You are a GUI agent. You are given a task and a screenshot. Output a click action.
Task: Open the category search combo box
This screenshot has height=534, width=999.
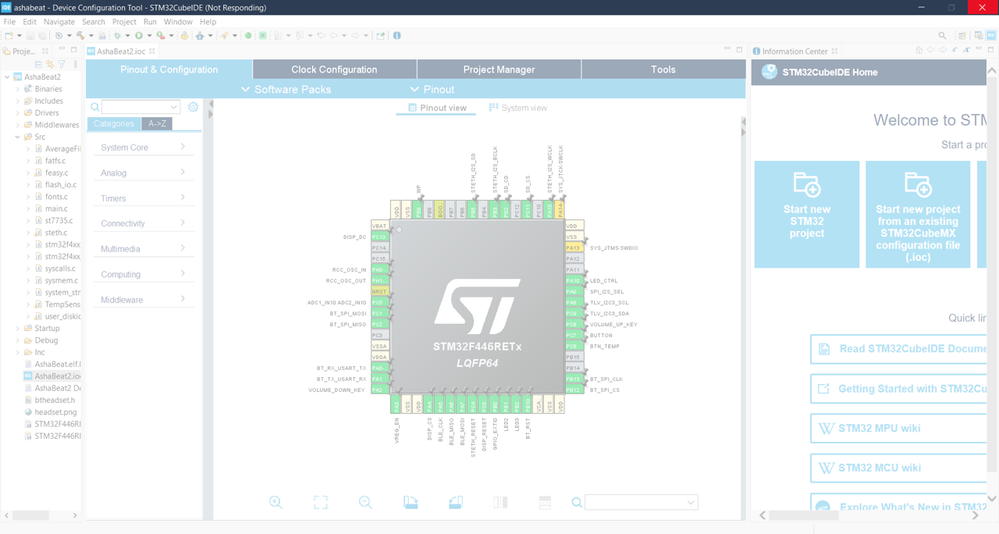tap(141, 107)
